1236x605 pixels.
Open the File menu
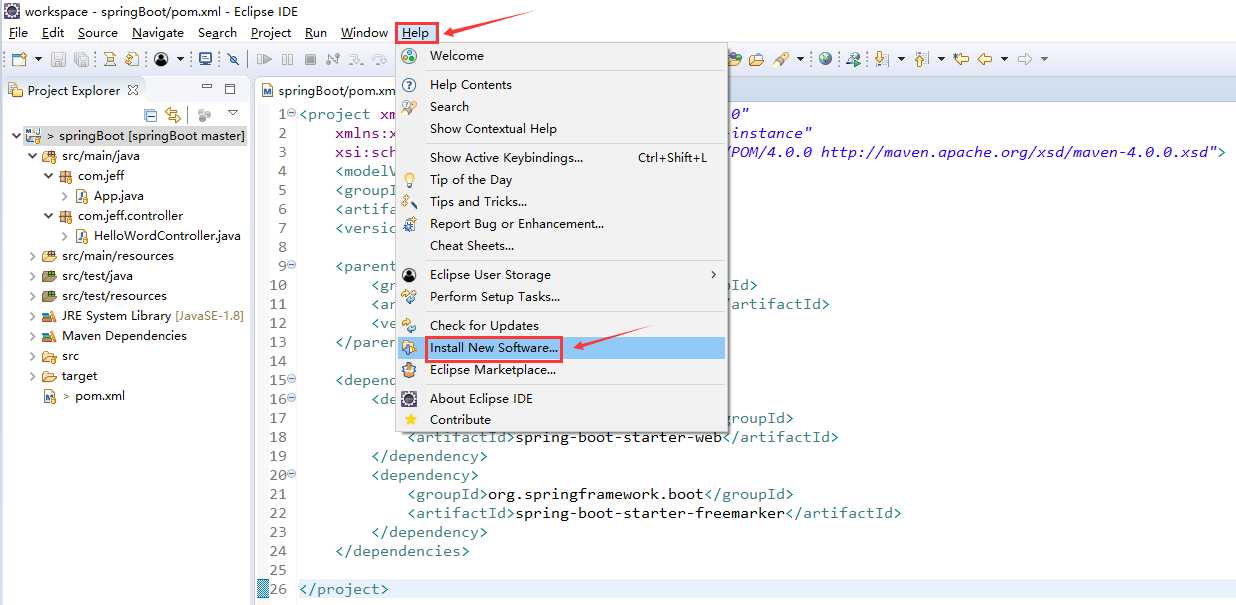18,33
